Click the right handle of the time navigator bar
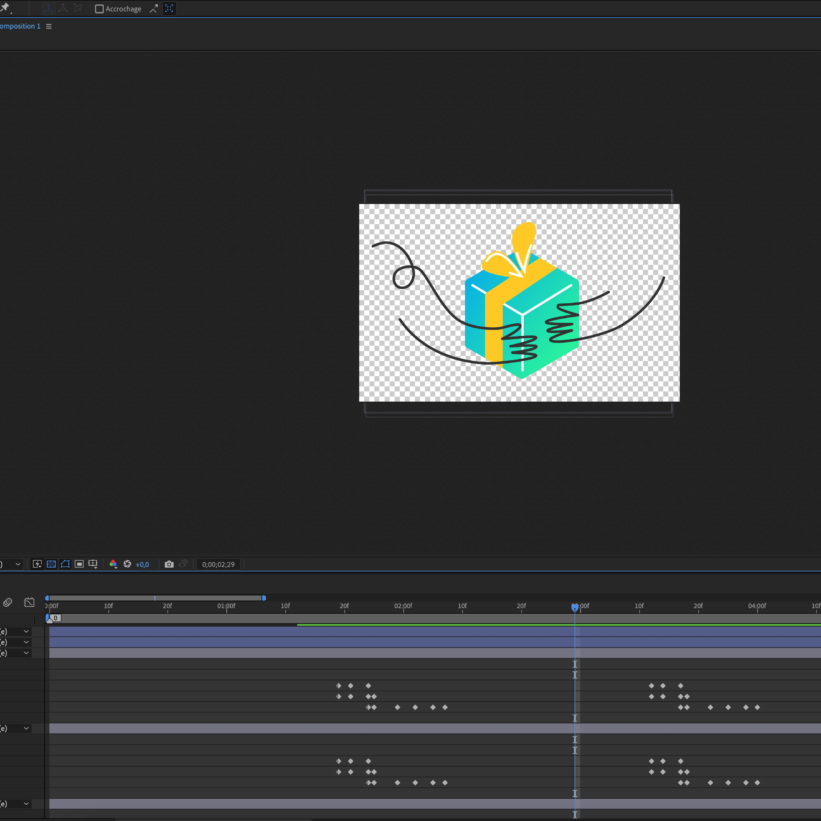 264,598
